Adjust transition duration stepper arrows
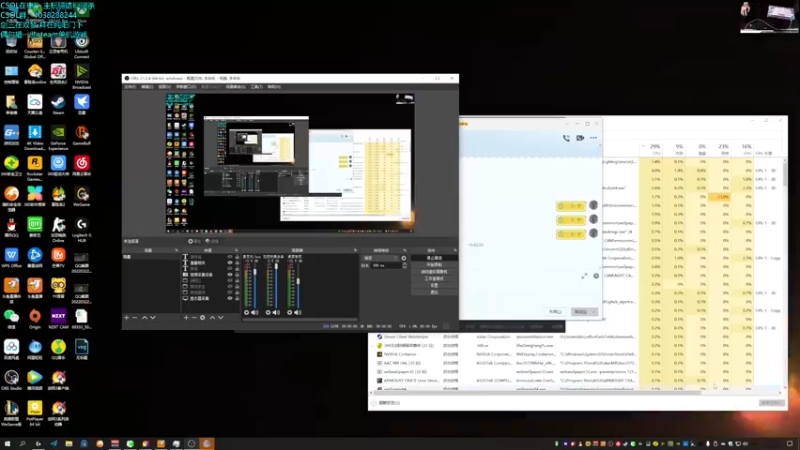This screenshot has width=800, height=450. pyautogui.click(x=405, y=265)
